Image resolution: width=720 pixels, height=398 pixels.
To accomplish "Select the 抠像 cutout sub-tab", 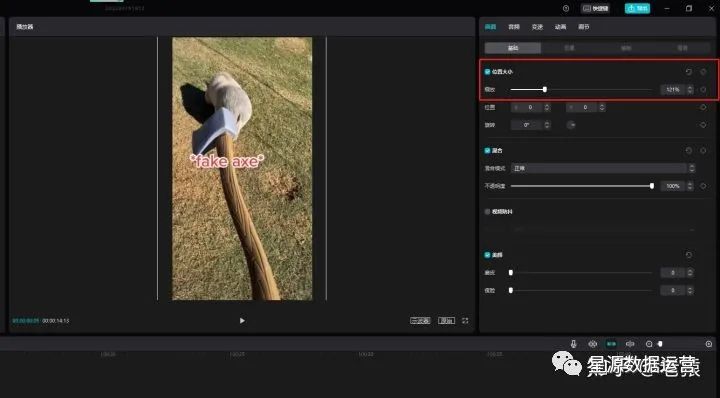I will (569, 48).
